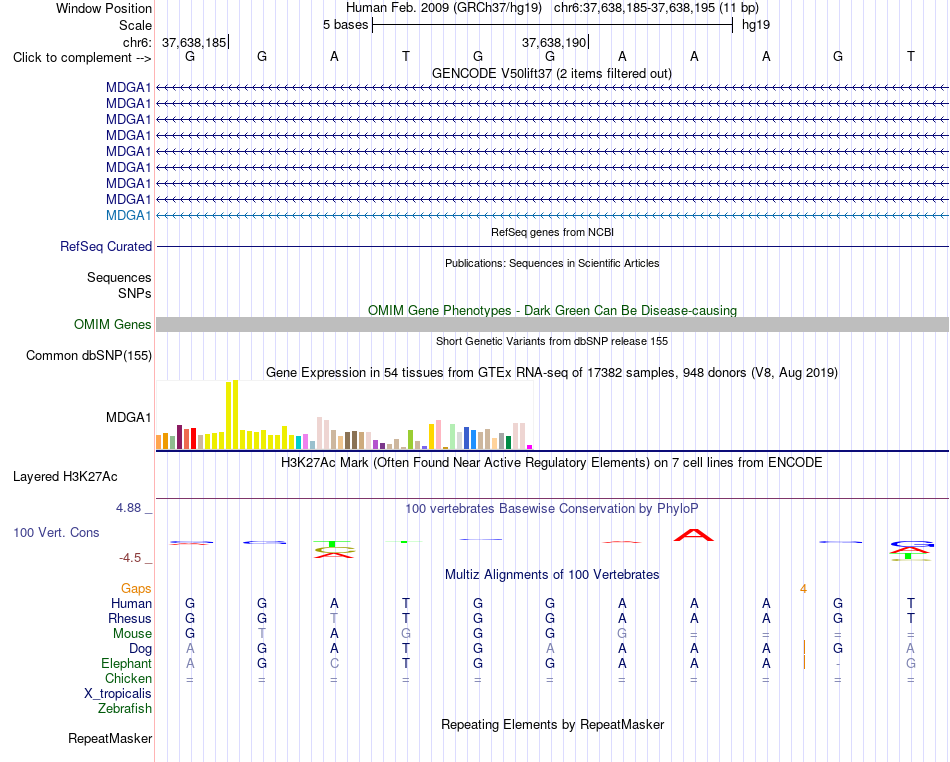Click the MDGA1 label beside the GTEx bar chart
The image size is (950, 762).
[128, 417]
